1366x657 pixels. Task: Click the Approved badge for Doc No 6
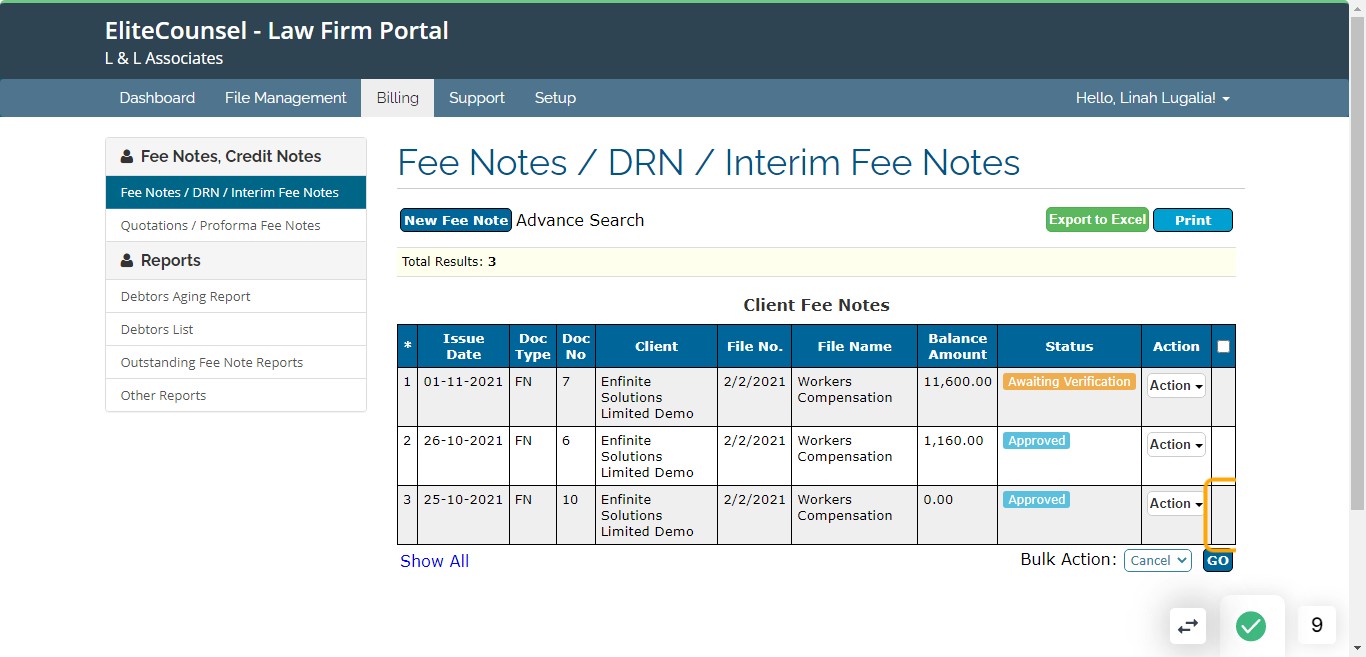[x=1036, y=441]
